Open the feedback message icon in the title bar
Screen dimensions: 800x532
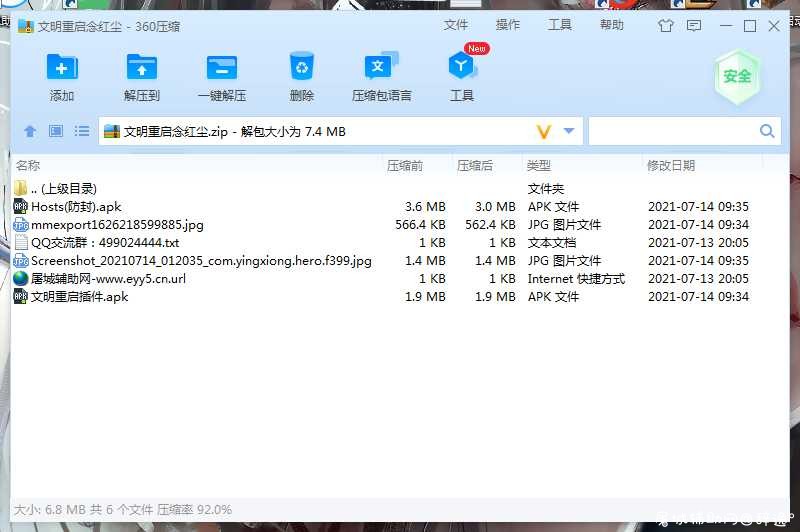(694, 26)
